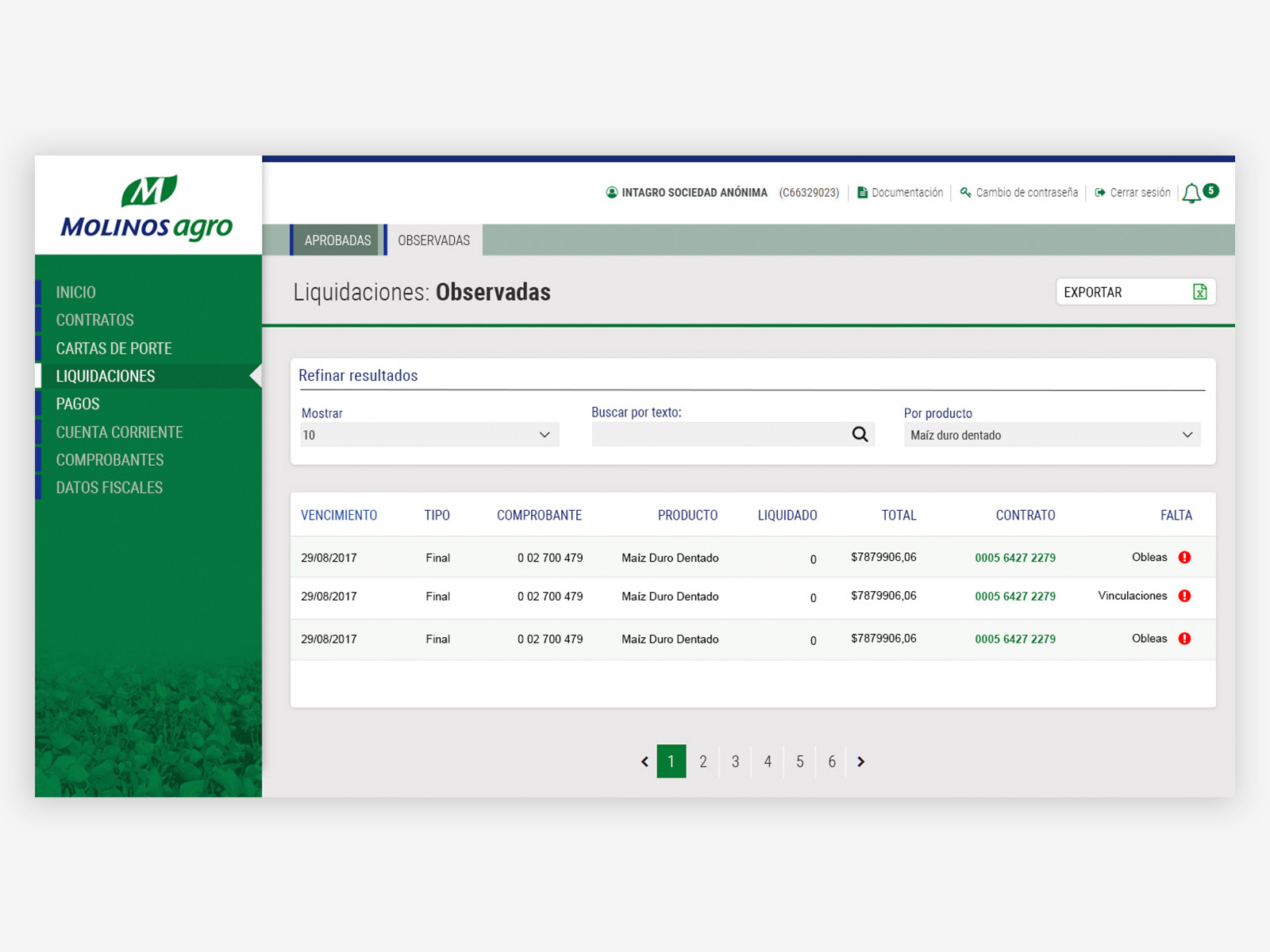Viewport: 1270px width, 952px height.
Task: Sort by TIPO column header
Action: [437, 516]
